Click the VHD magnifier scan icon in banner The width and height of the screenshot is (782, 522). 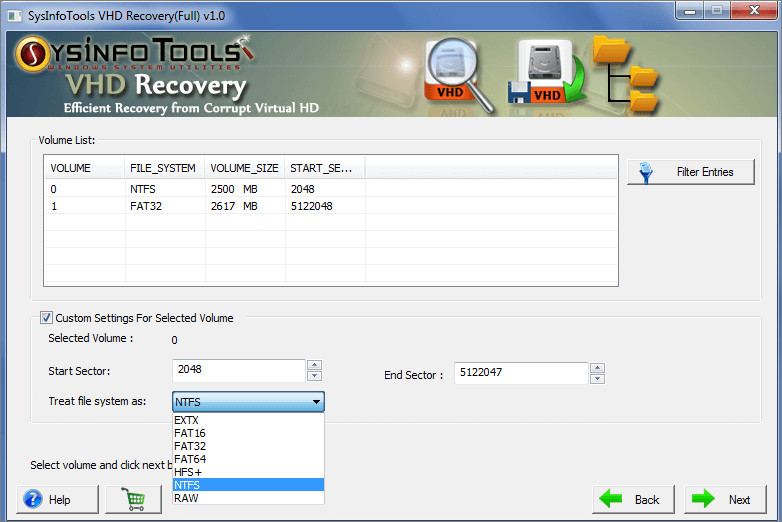click(458, 75)
